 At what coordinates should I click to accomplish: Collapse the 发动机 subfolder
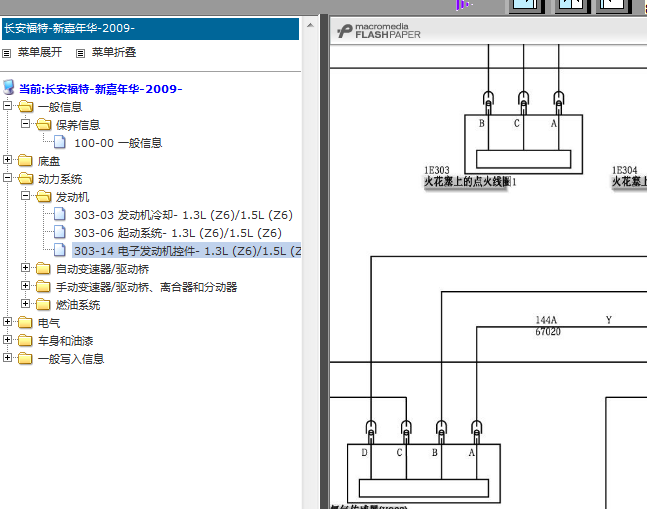[x=26, y=196]
